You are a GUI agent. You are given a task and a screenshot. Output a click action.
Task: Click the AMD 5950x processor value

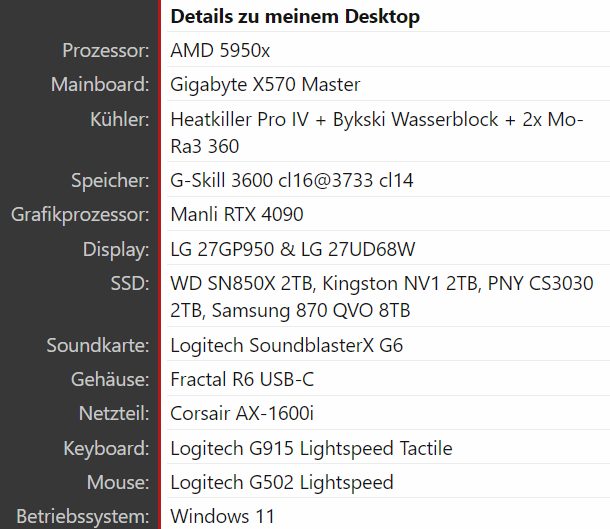click(x=220, y=51)
